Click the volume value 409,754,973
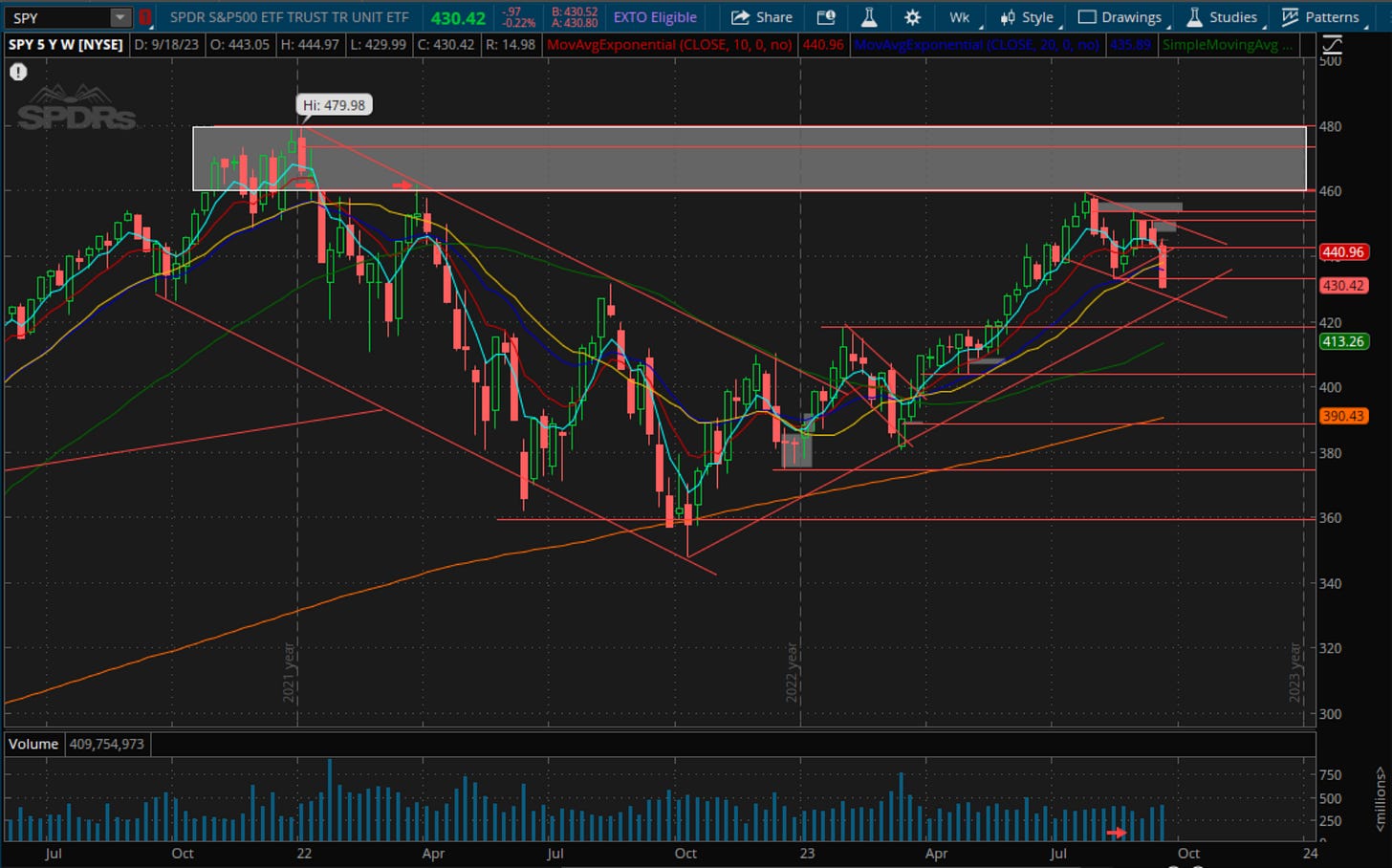 click(106, 744)
